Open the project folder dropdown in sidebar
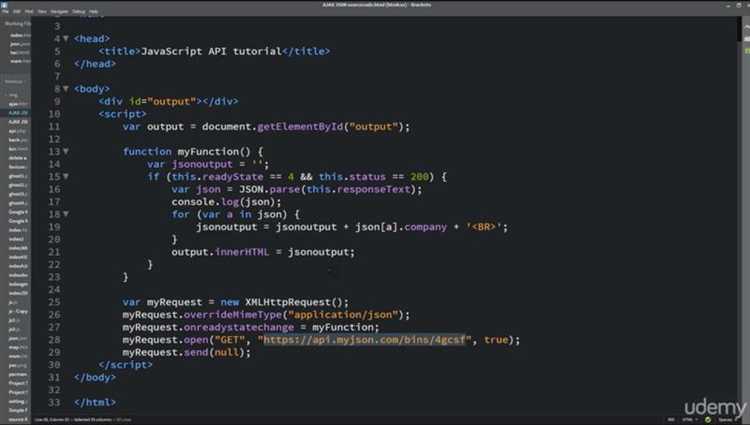Image resolution: width=750 pixels, height=425 pixels. pyautogui.click(x=16, y=81)
